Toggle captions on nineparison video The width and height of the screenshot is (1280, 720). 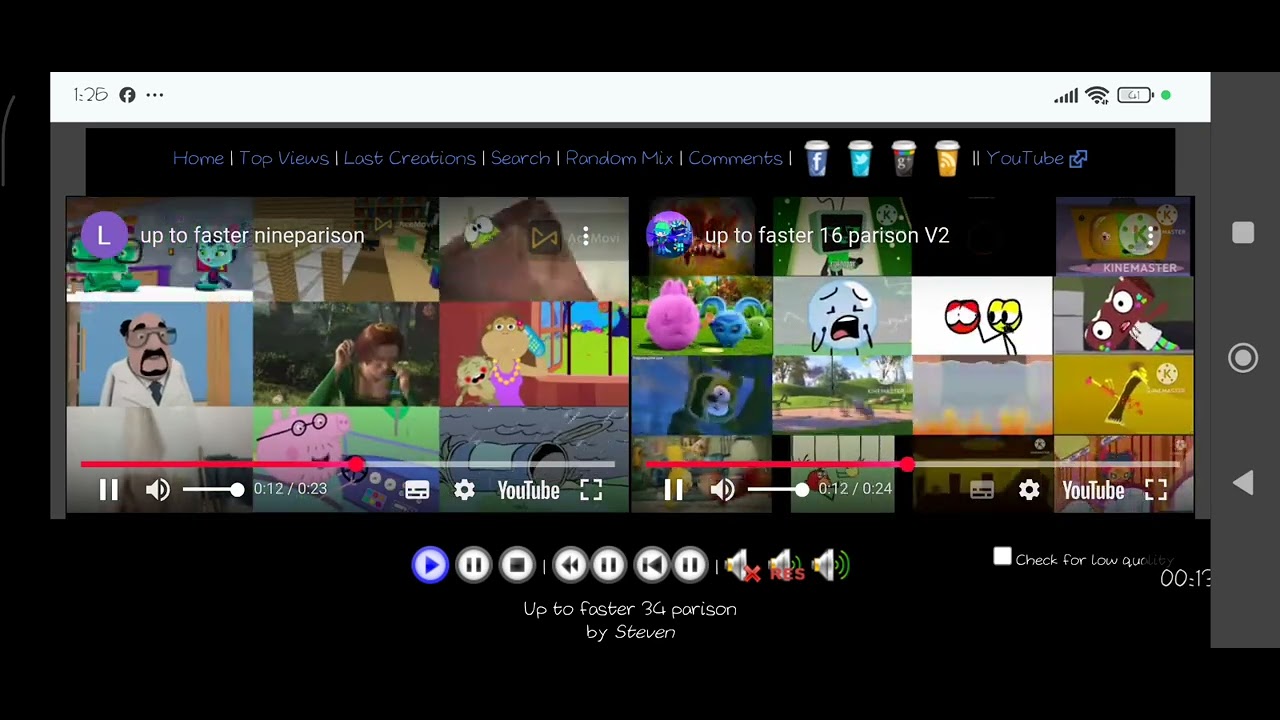[x=417, y=490]
